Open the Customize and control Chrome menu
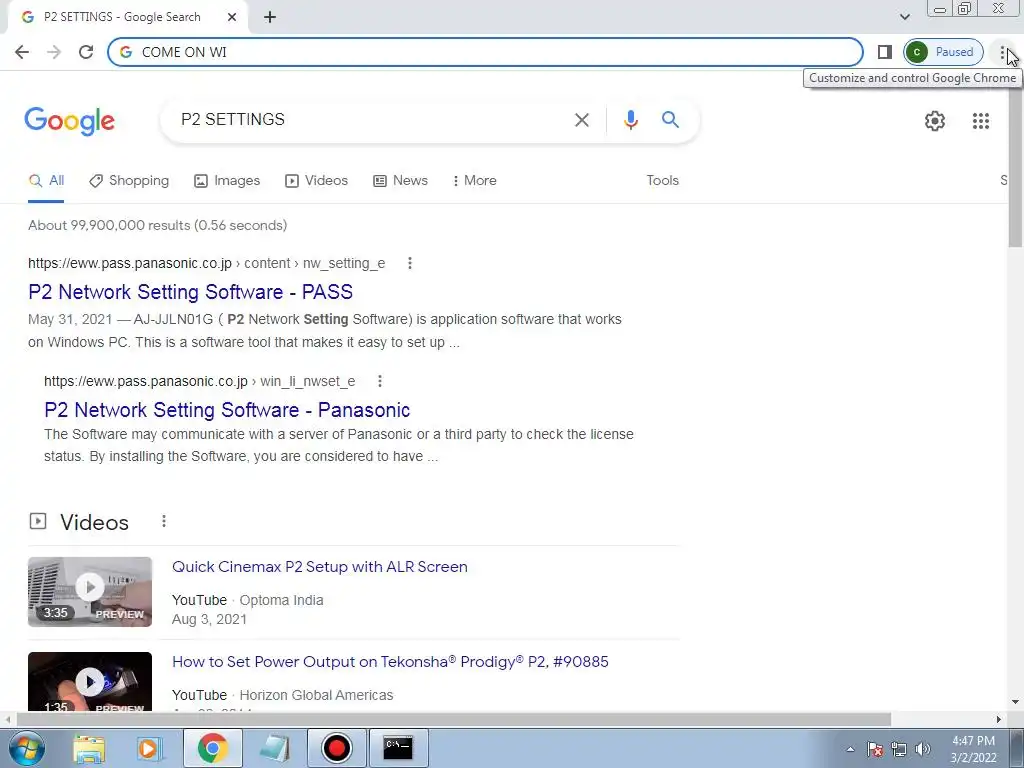Viewport: 1024px width, 768px height. pos(1002,52)
